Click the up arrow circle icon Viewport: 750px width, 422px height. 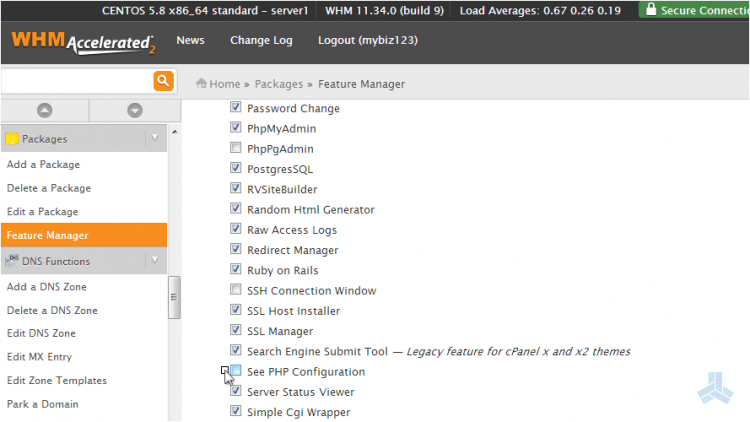pos(44,110)
